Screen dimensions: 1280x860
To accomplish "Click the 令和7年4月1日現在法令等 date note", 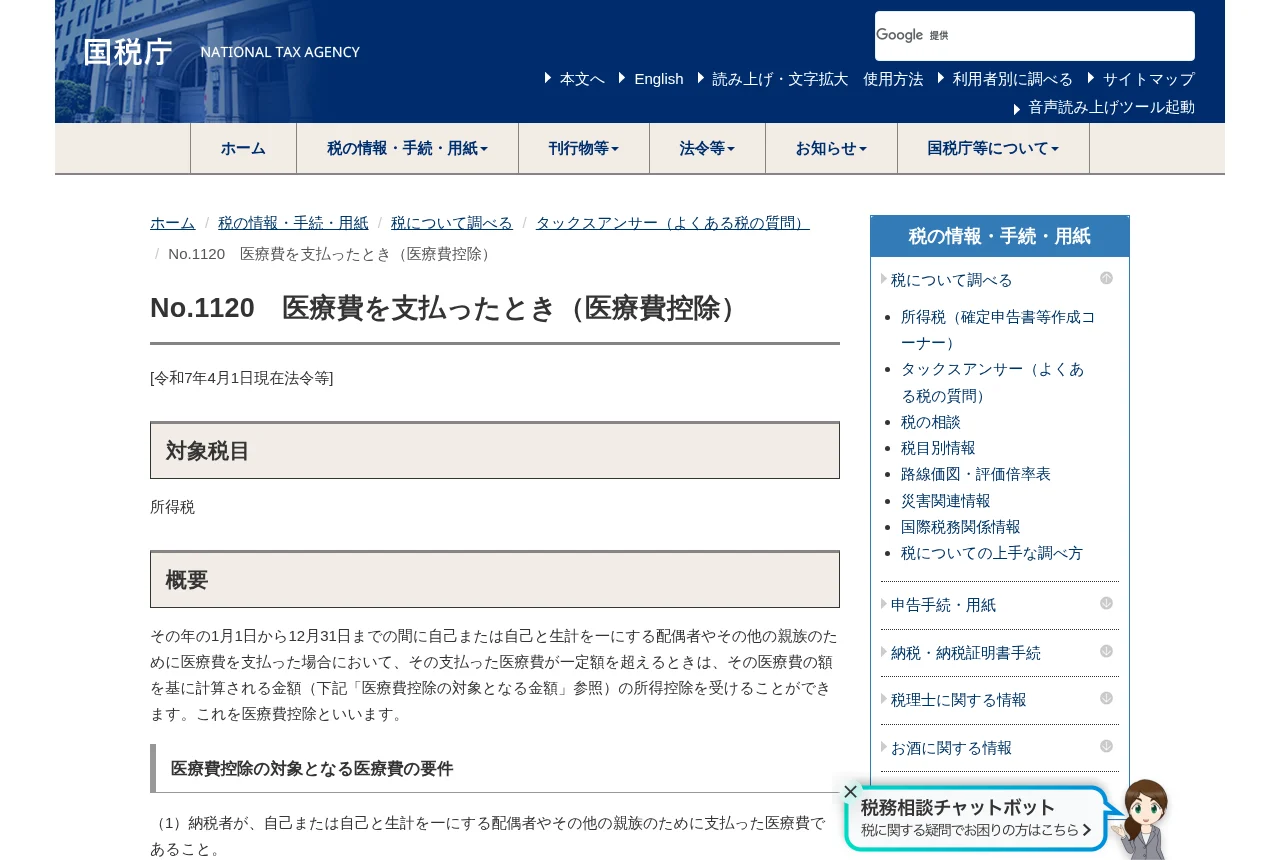I will click(x=242, y=378).
